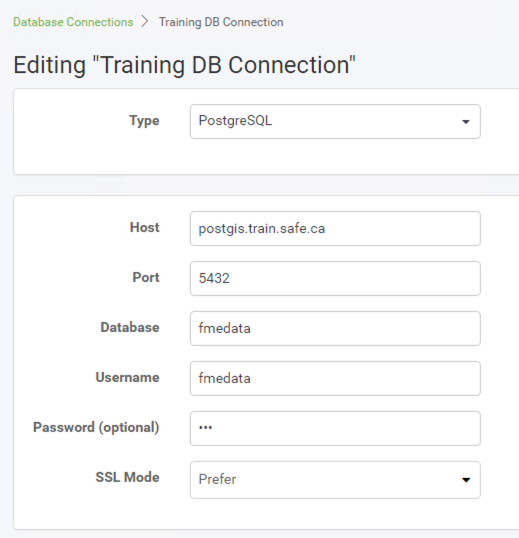
Task: Click the Editing "Training DB Connection" heading
Action: point(185,65)
